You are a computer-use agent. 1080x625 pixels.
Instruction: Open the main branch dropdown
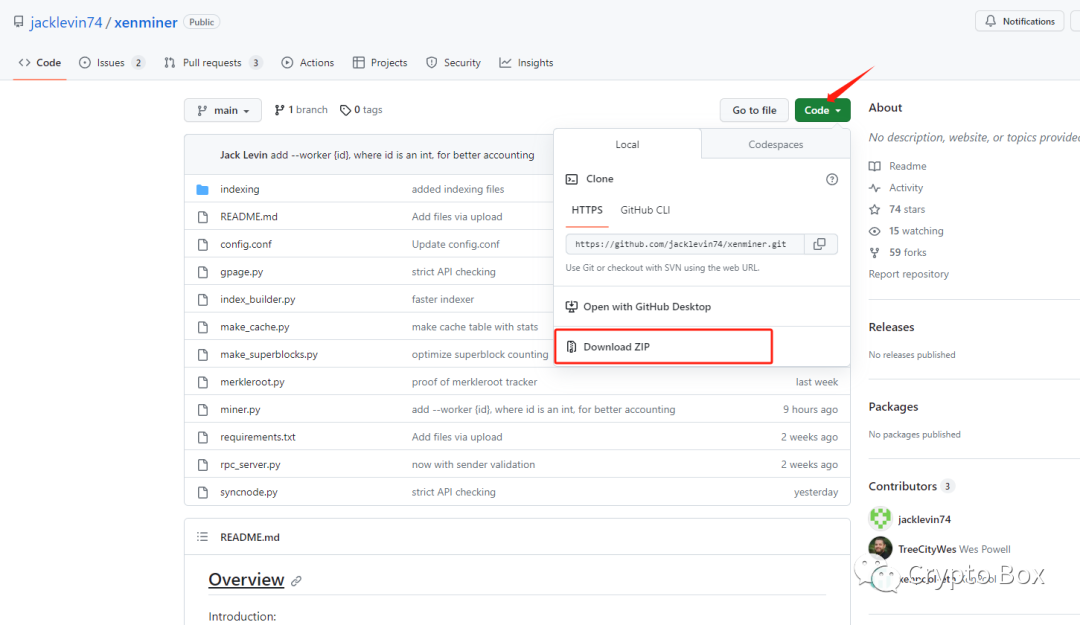(x=222, y=110)
